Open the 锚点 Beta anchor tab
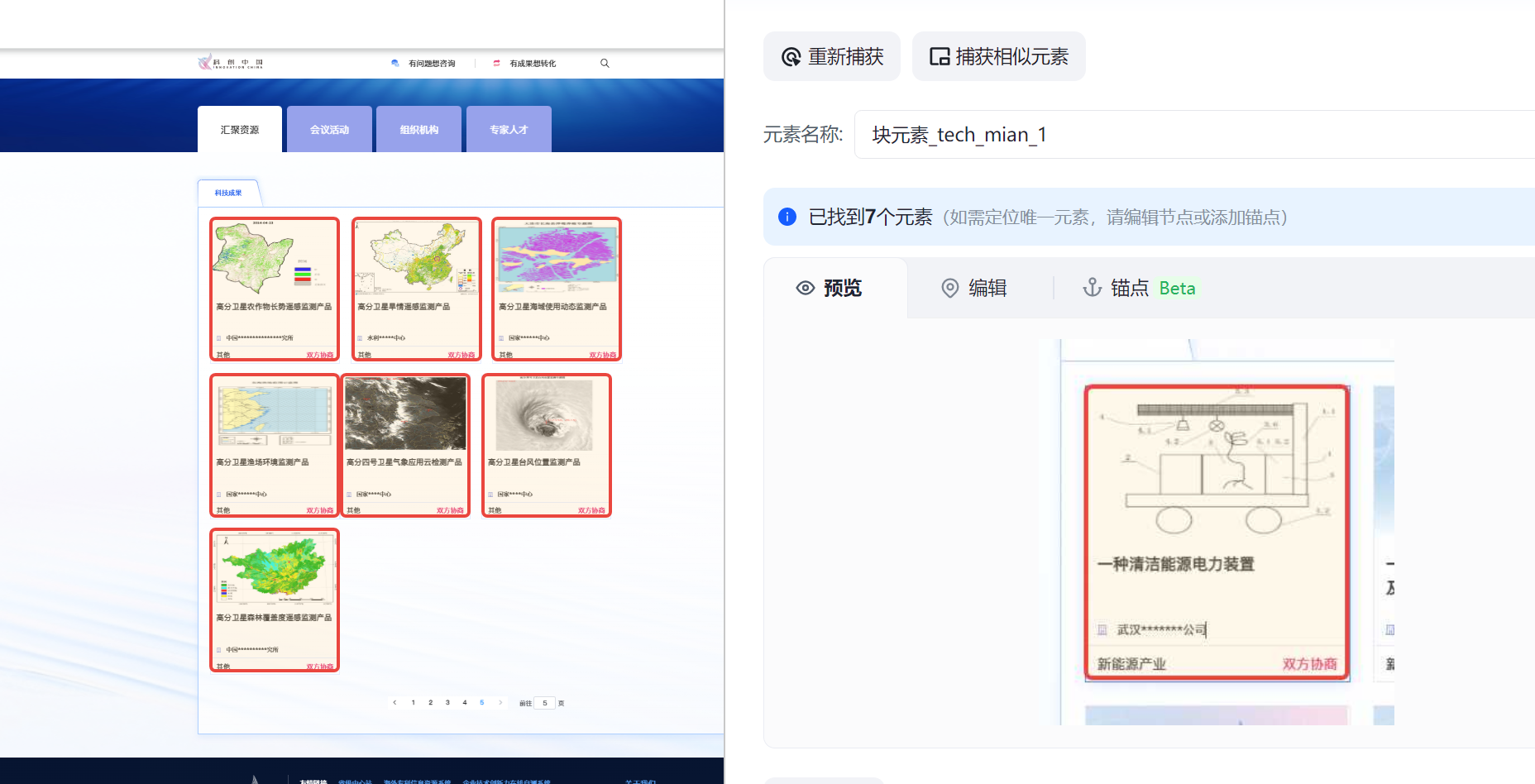Image resolution: width=1535 pixels, height=784 pixels. (1139, 288)
